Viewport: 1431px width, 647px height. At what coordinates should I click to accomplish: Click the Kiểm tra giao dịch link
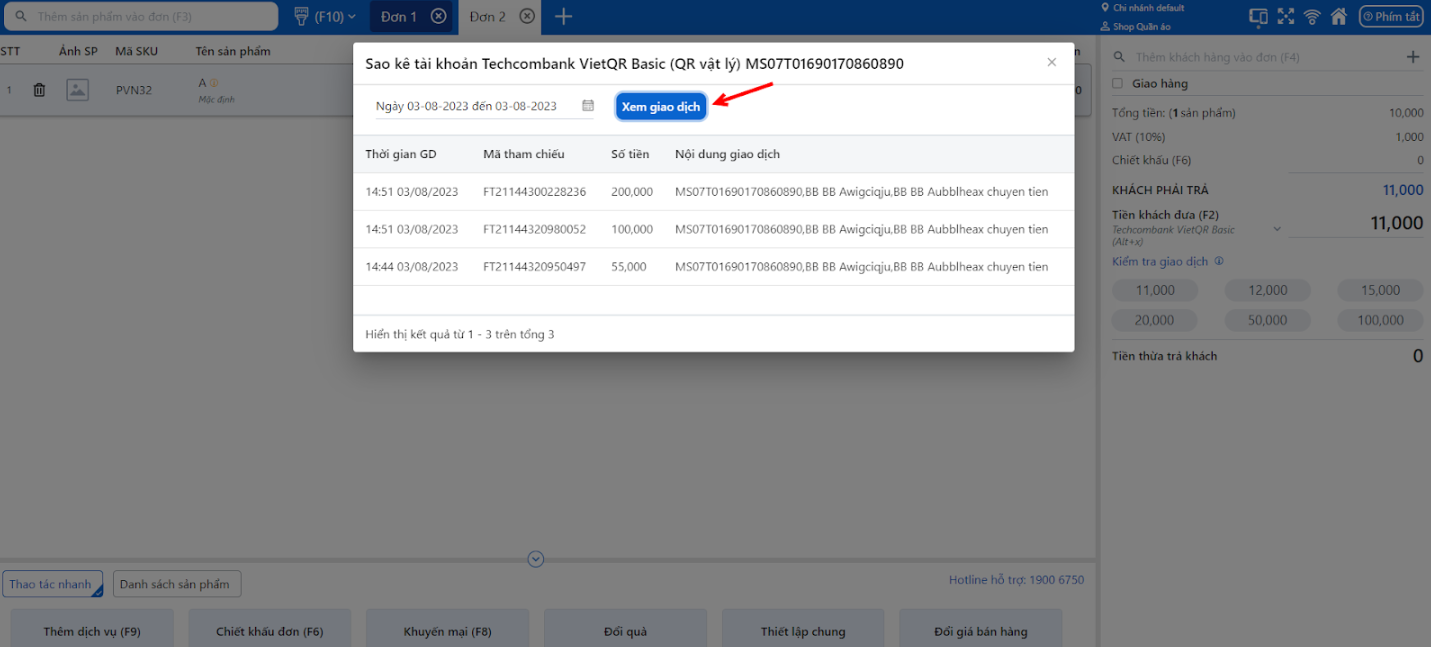[x=1160, y=262]
